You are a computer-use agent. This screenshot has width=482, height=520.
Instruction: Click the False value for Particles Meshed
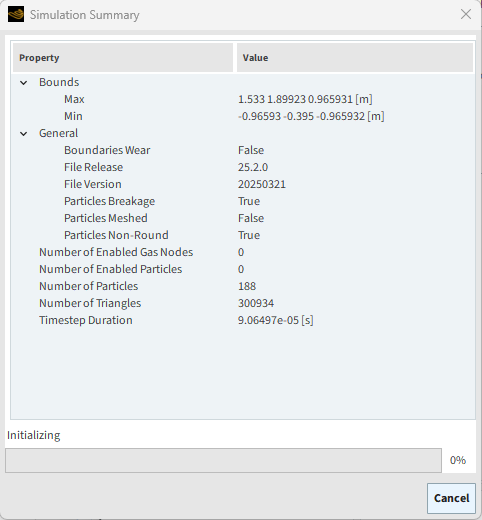click(251, 218)
